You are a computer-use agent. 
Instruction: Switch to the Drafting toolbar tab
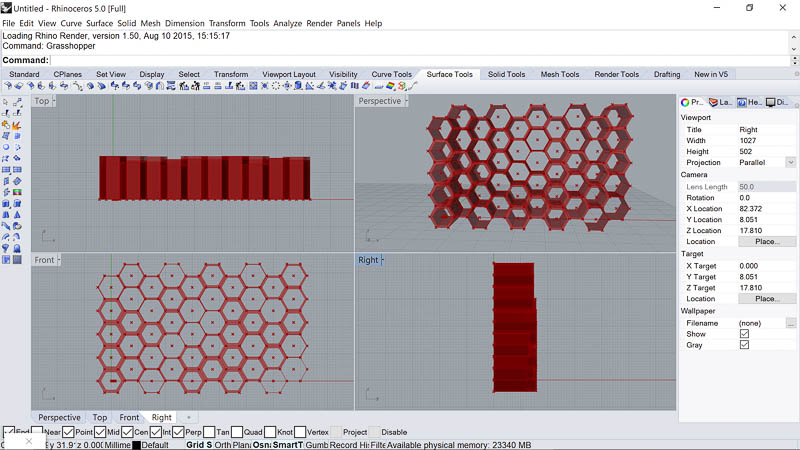coord(667,74)
